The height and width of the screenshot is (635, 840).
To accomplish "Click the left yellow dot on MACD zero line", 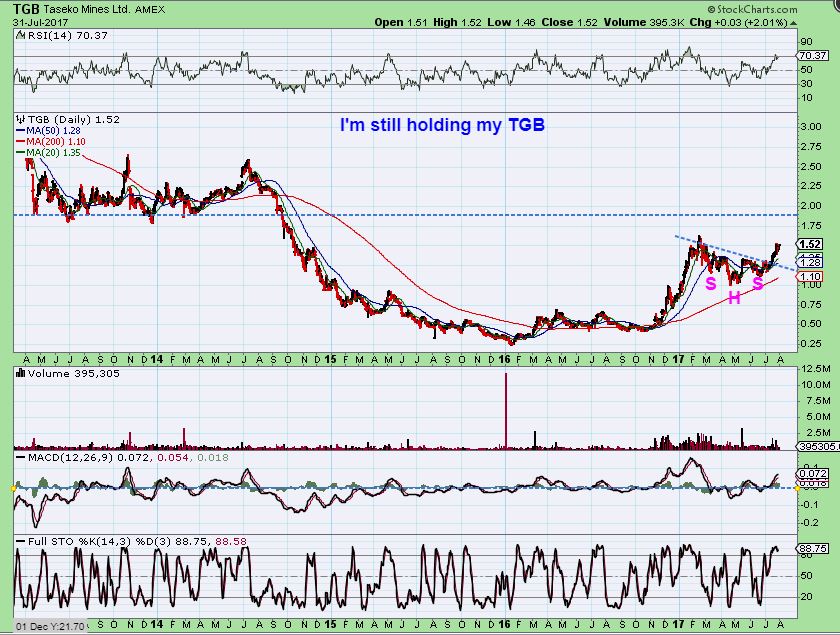I will click(13, 488).
